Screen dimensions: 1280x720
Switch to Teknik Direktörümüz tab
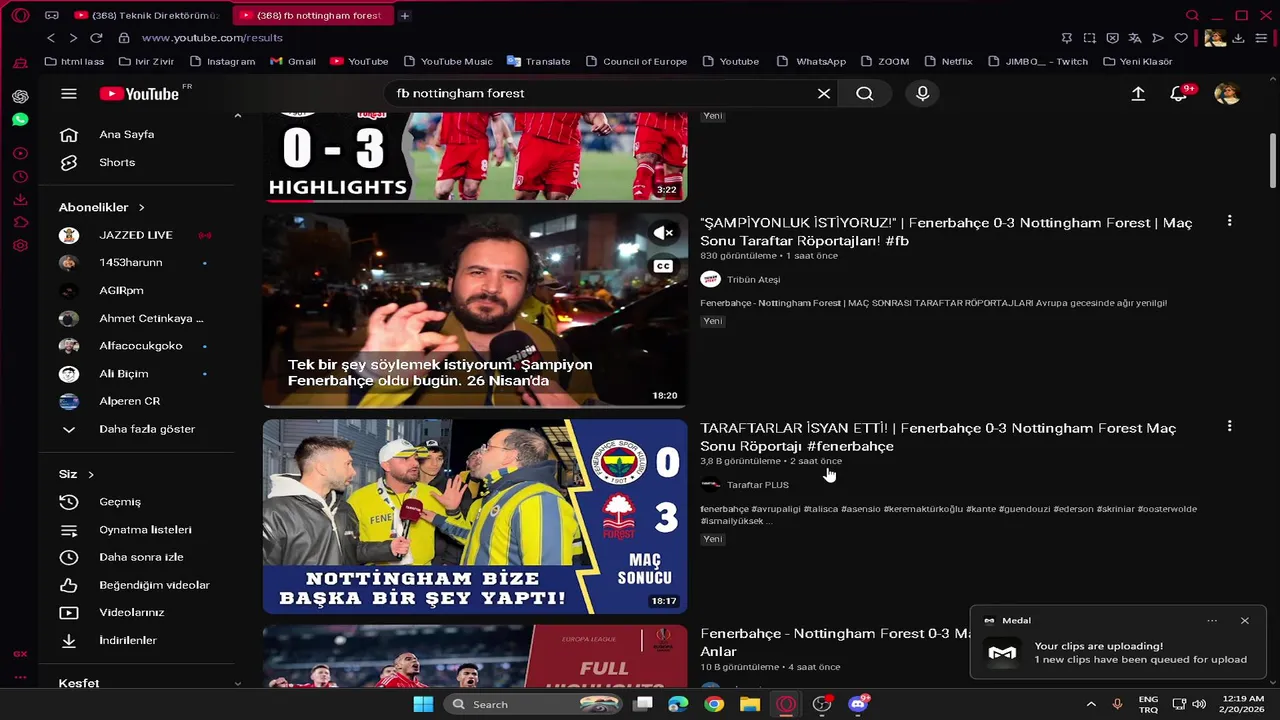click(x=146, y=15)
